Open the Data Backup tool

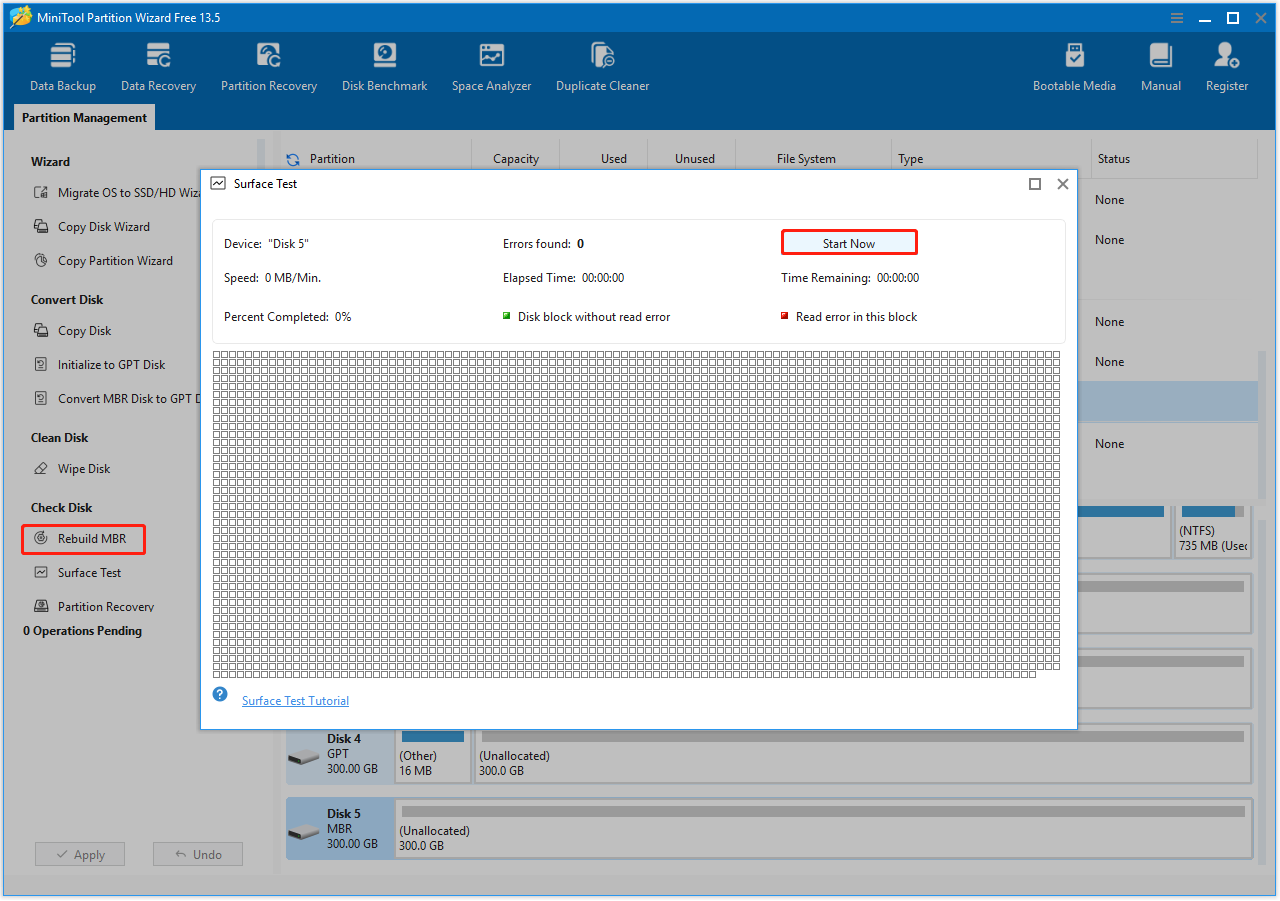[62, 63]
